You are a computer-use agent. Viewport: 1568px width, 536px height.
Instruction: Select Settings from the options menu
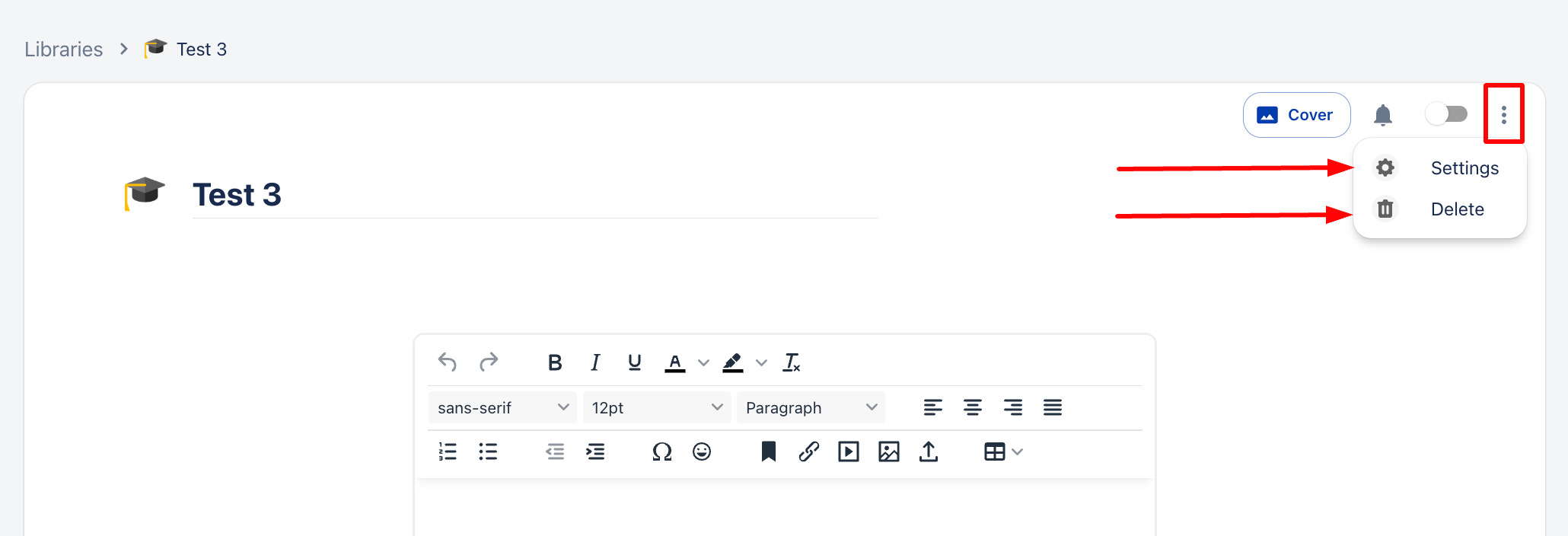[x=1464, y=168]
